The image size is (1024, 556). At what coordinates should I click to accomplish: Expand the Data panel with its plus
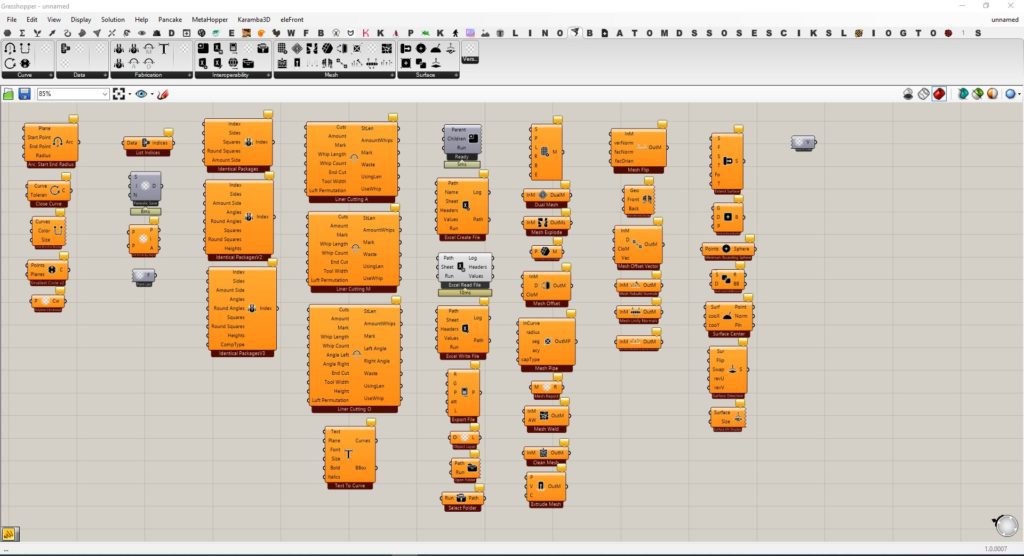(x=105, y=75)
